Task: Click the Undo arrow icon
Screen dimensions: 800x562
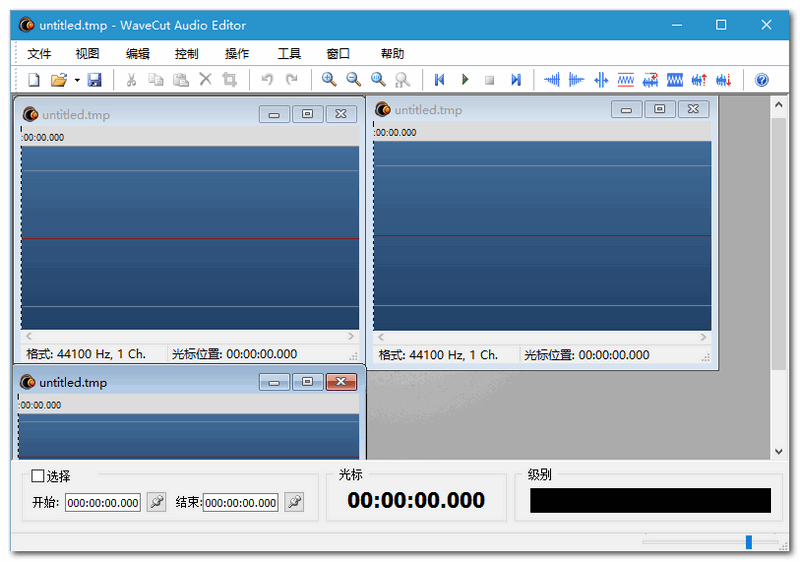Action: [267, 80]
